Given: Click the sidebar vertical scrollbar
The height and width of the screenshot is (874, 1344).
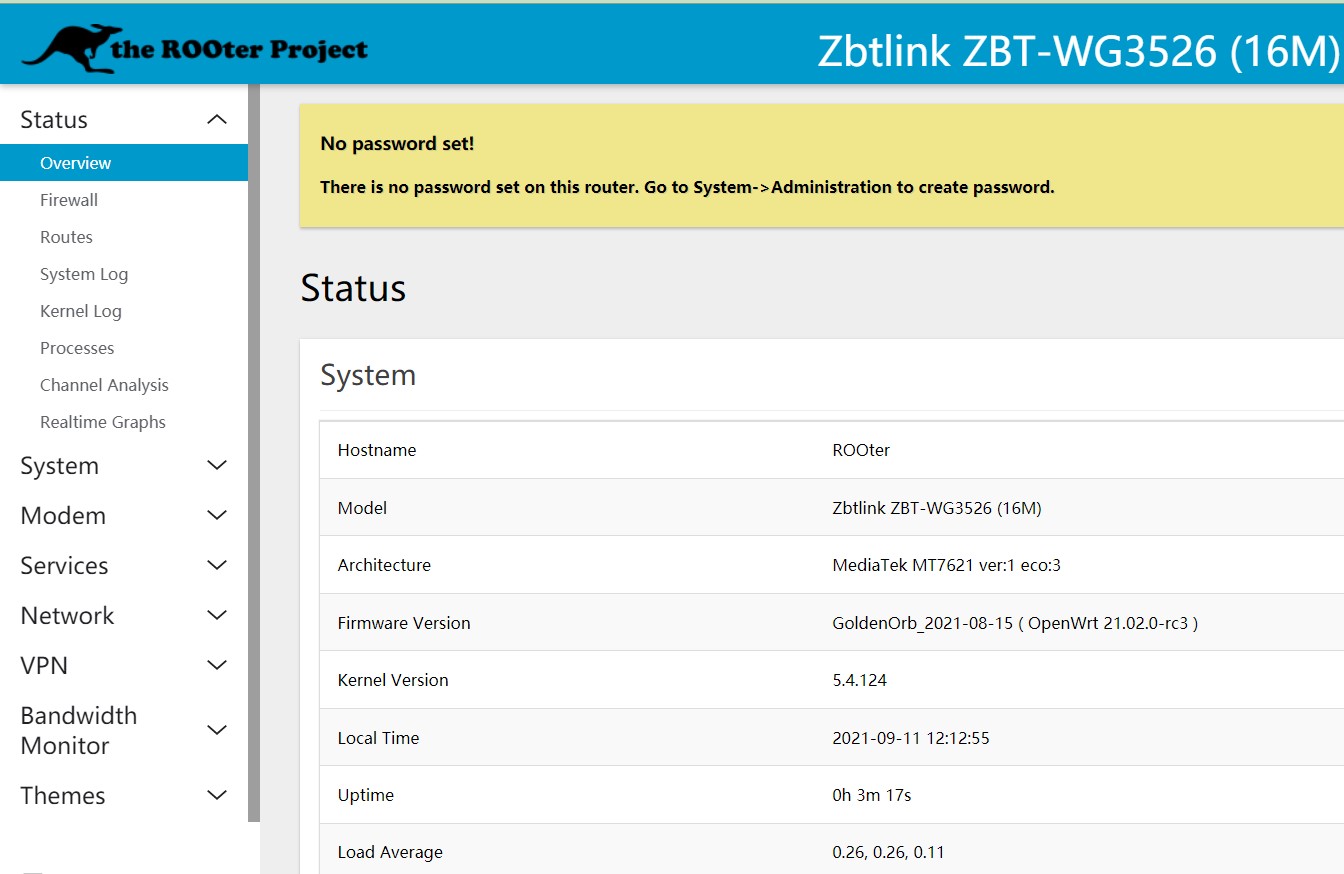Looking at the screenshot, I should point(254,453).
